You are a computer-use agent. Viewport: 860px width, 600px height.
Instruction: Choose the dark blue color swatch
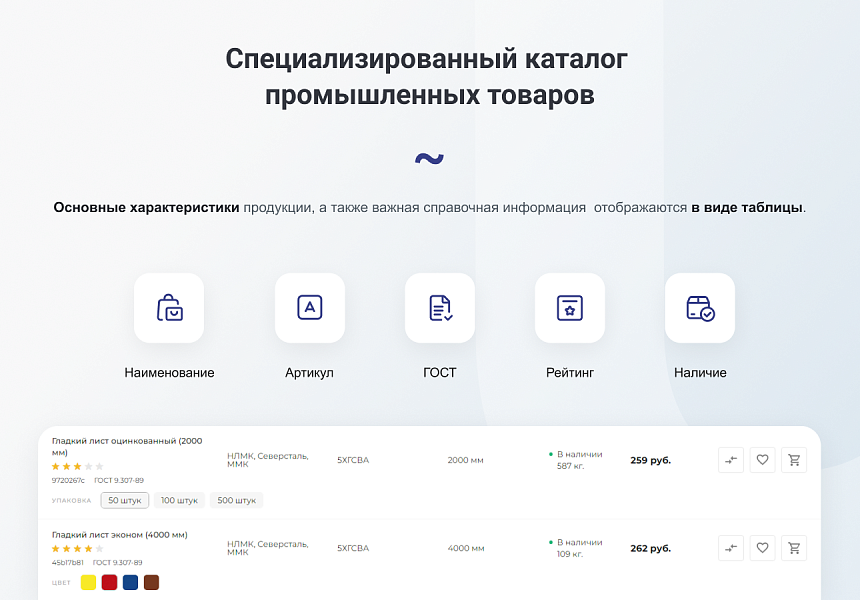[130, 581]
